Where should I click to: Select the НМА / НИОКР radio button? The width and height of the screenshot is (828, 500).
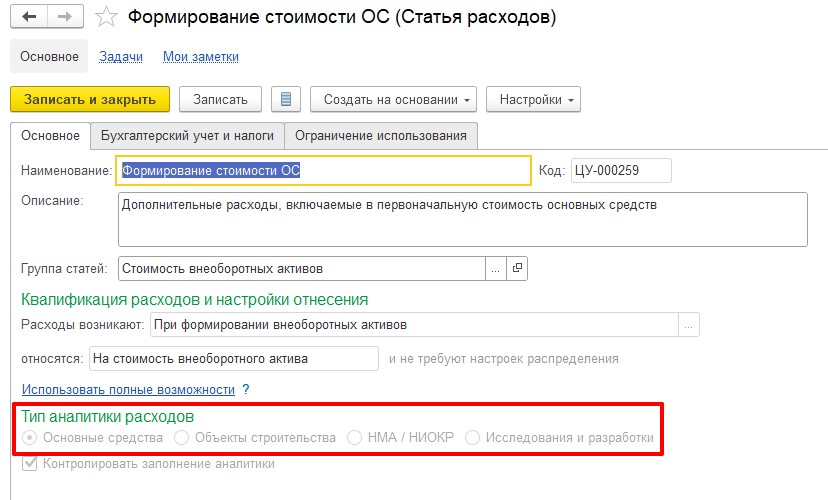point(354,438)
